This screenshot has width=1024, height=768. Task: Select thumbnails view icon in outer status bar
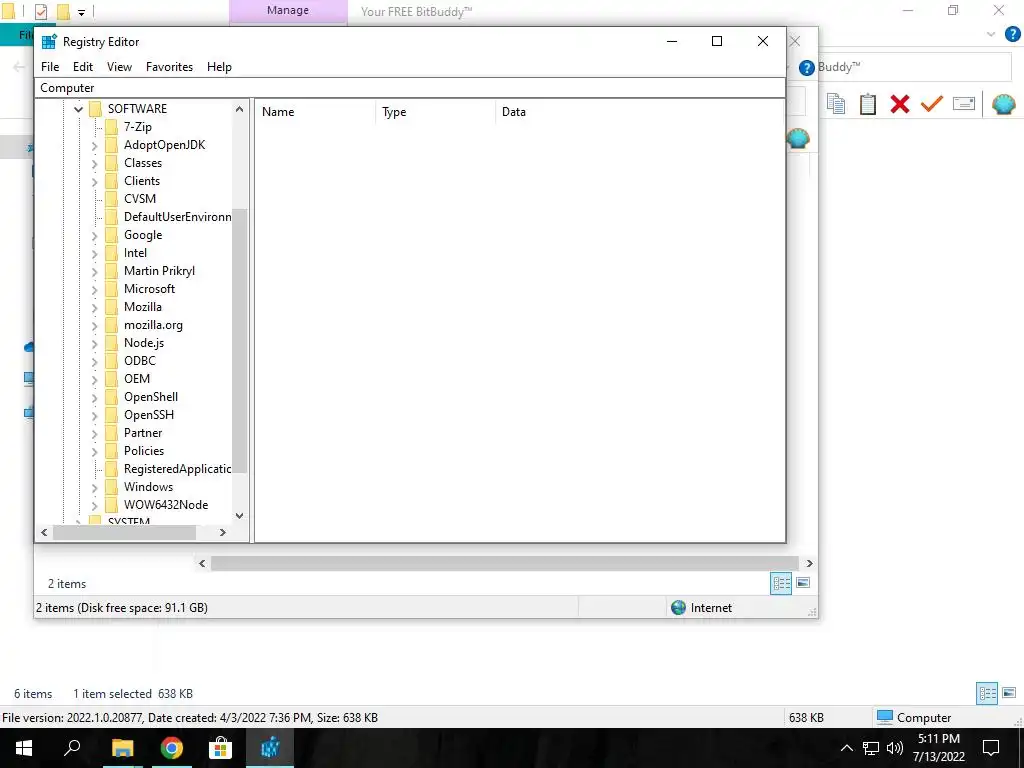click(1009, 693)
